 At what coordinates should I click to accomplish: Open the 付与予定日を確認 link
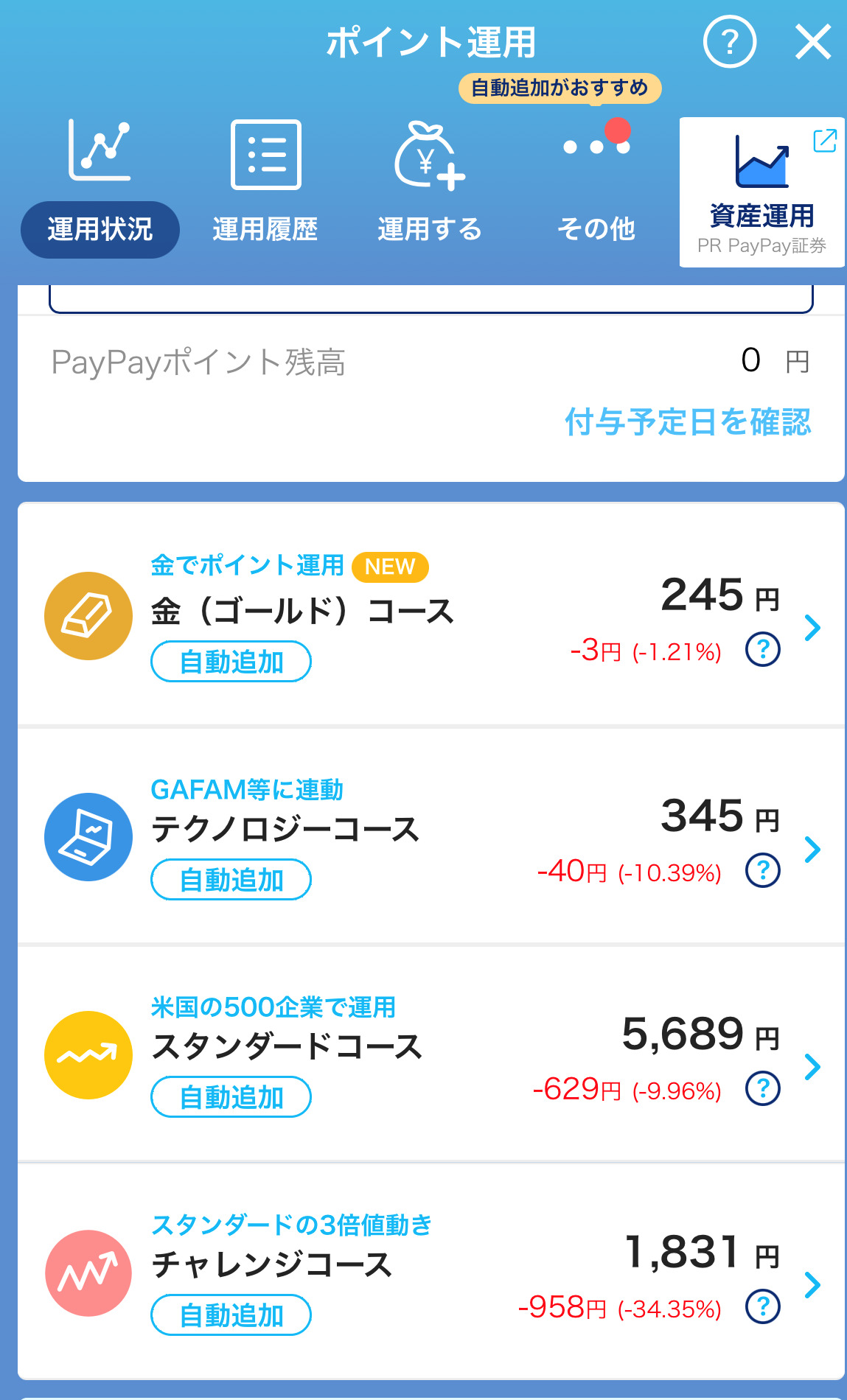tap(687, 422)
